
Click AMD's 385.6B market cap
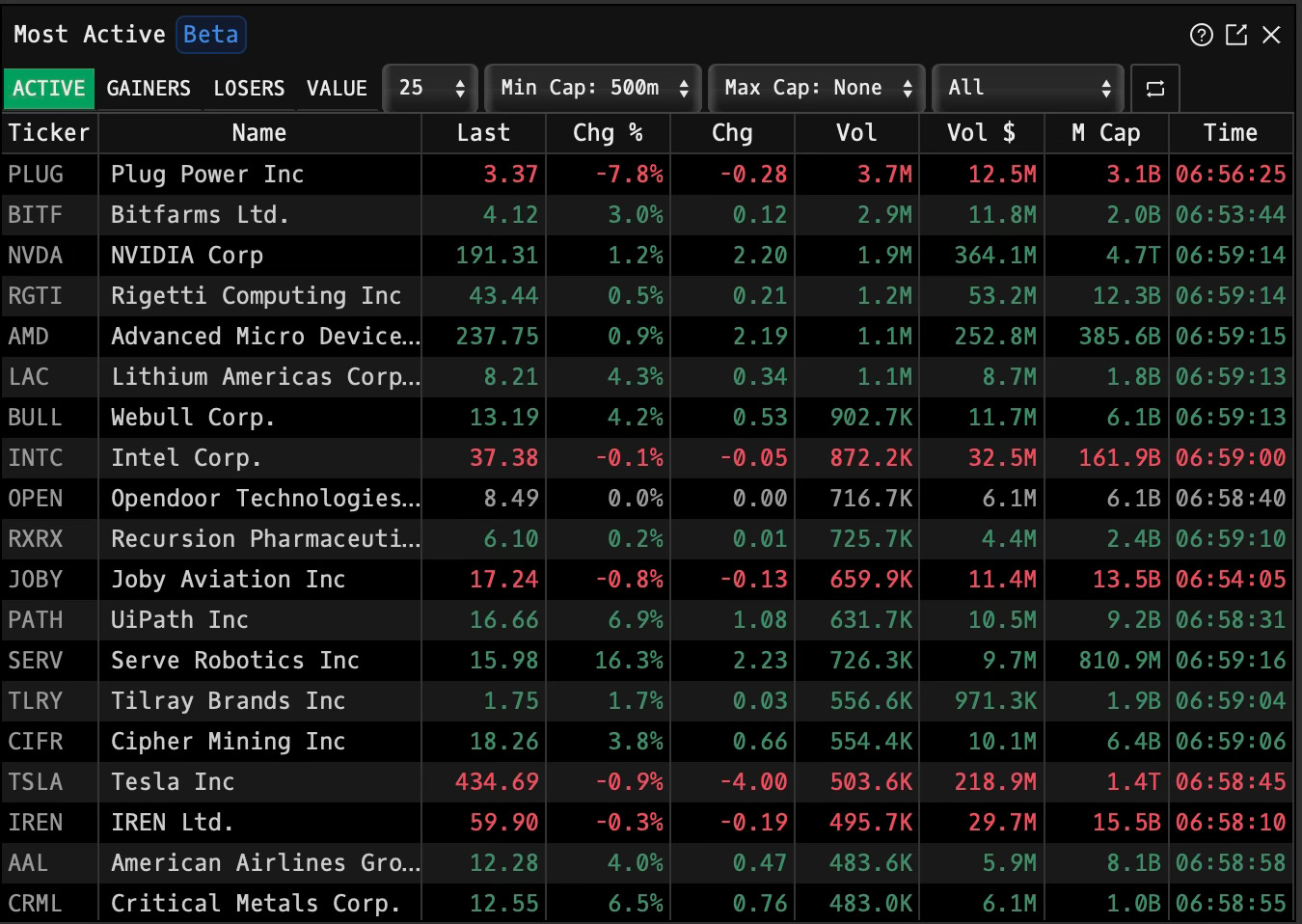click(x=1120, y=337)
